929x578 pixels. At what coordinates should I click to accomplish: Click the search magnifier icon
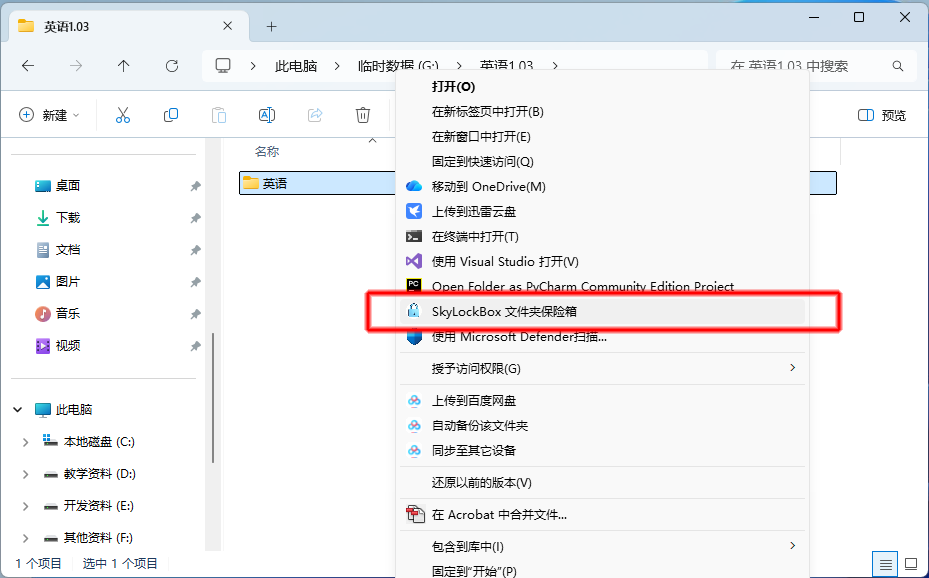tap(898, 66)
